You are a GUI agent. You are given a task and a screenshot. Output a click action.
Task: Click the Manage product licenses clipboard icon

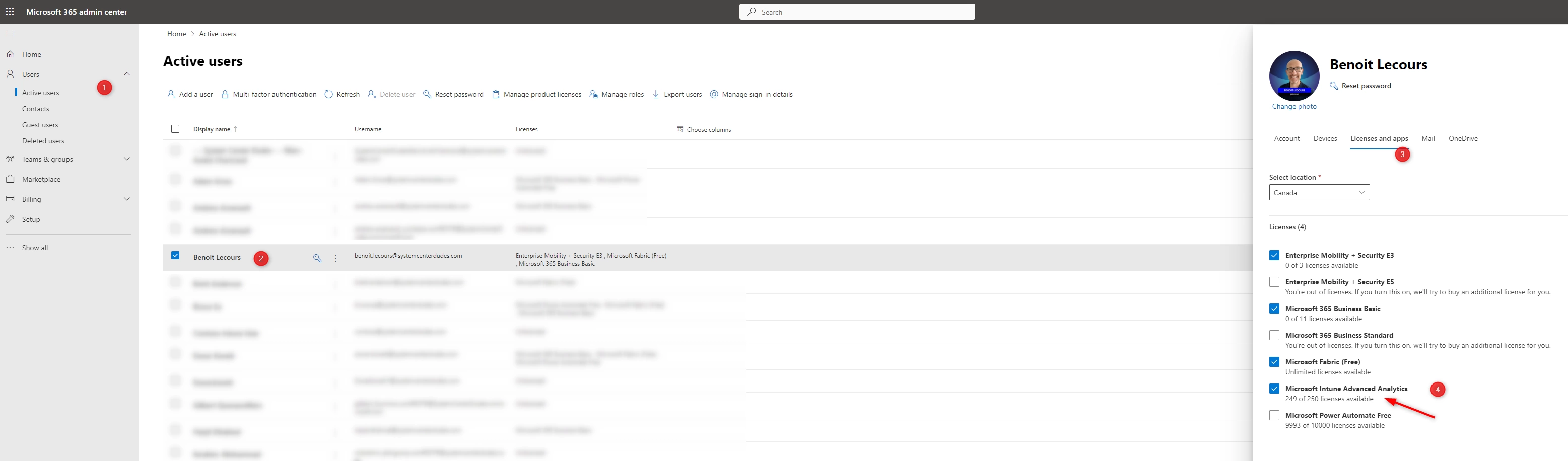[x=496, y=94]
